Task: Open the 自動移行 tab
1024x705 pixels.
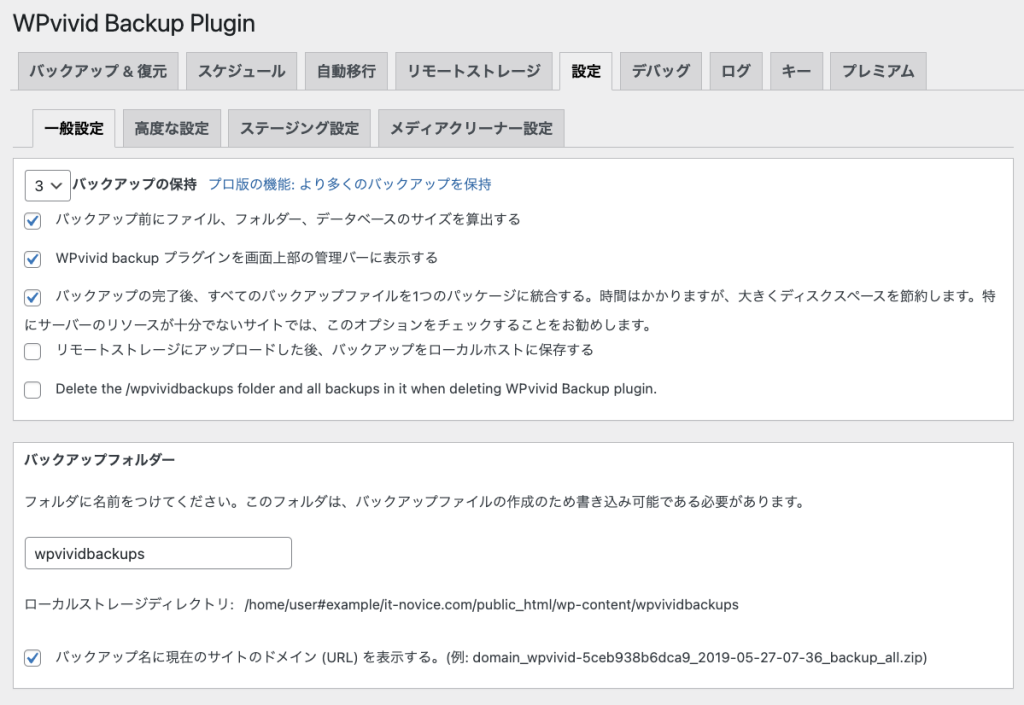Action: pyautogui.click(x=346, y=71)
